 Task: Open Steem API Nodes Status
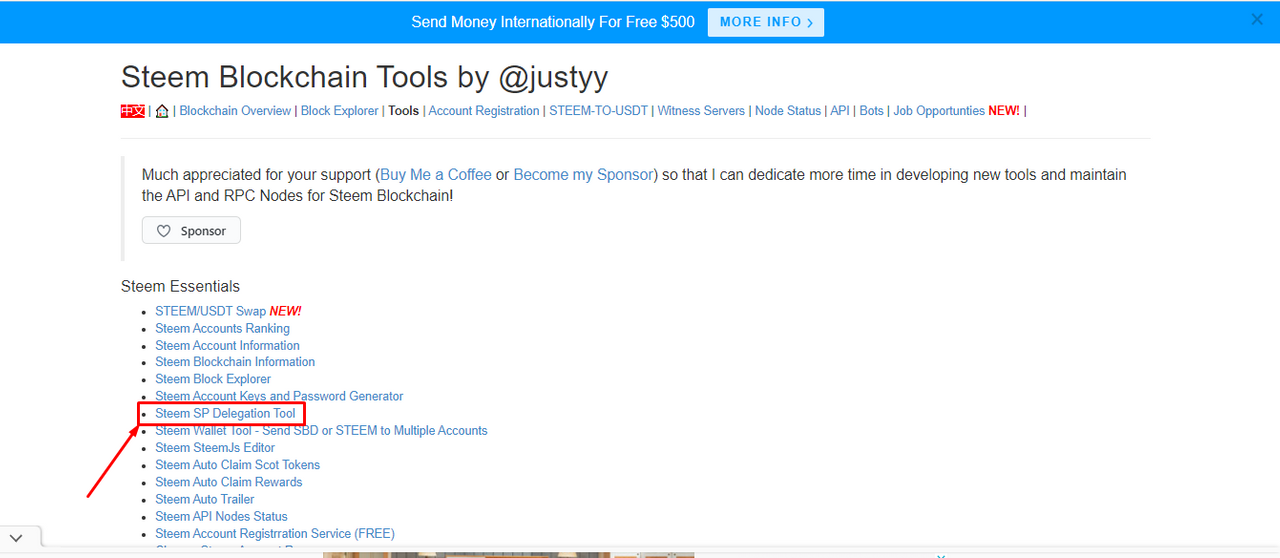point(221,516)
